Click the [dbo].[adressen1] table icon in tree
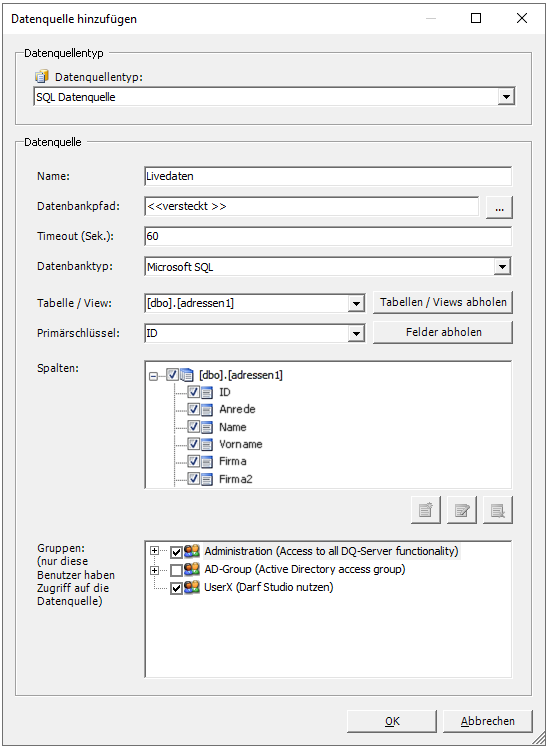 187,375
